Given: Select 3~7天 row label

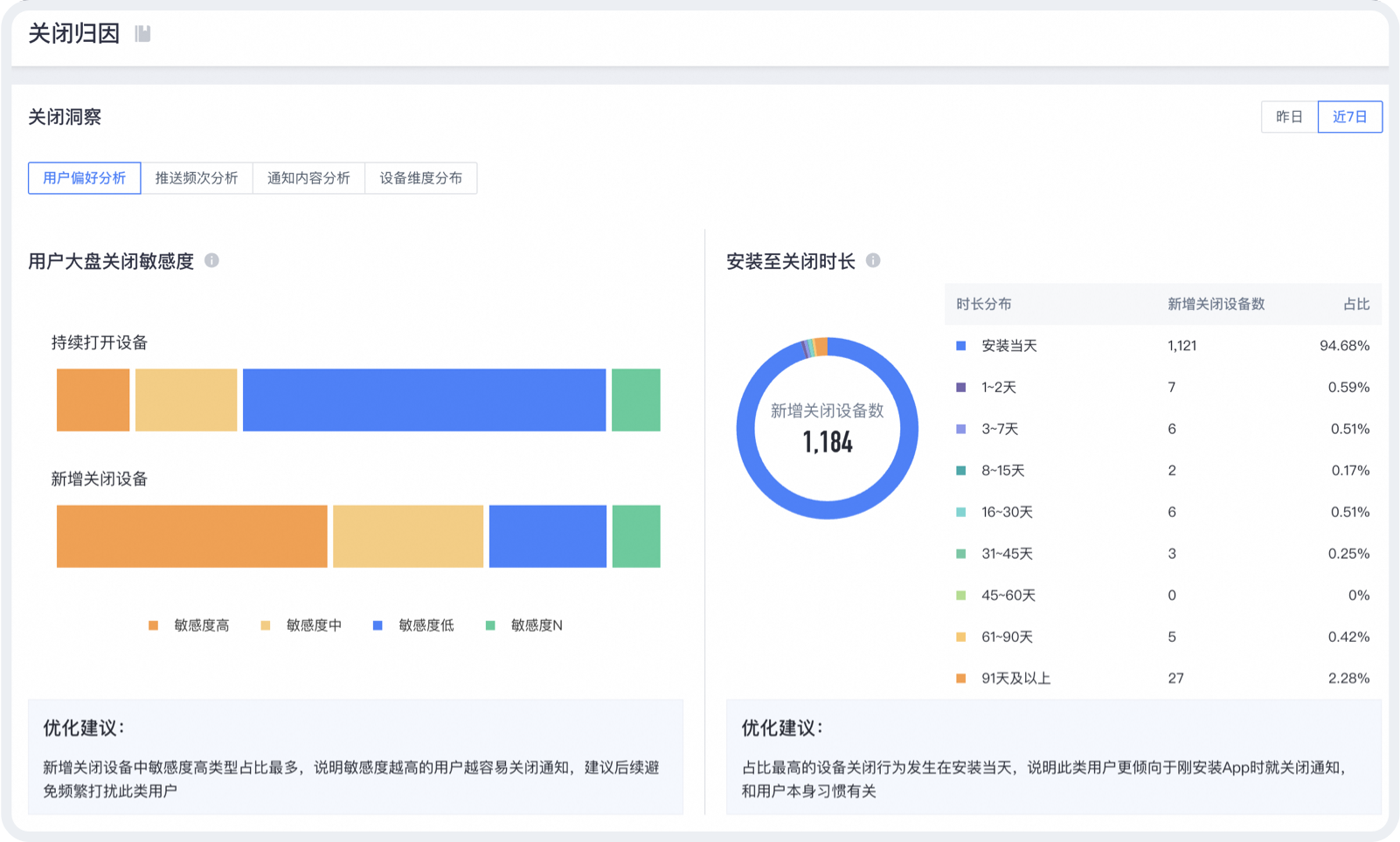Looking at the screenshot, I should click(1000, 429).
